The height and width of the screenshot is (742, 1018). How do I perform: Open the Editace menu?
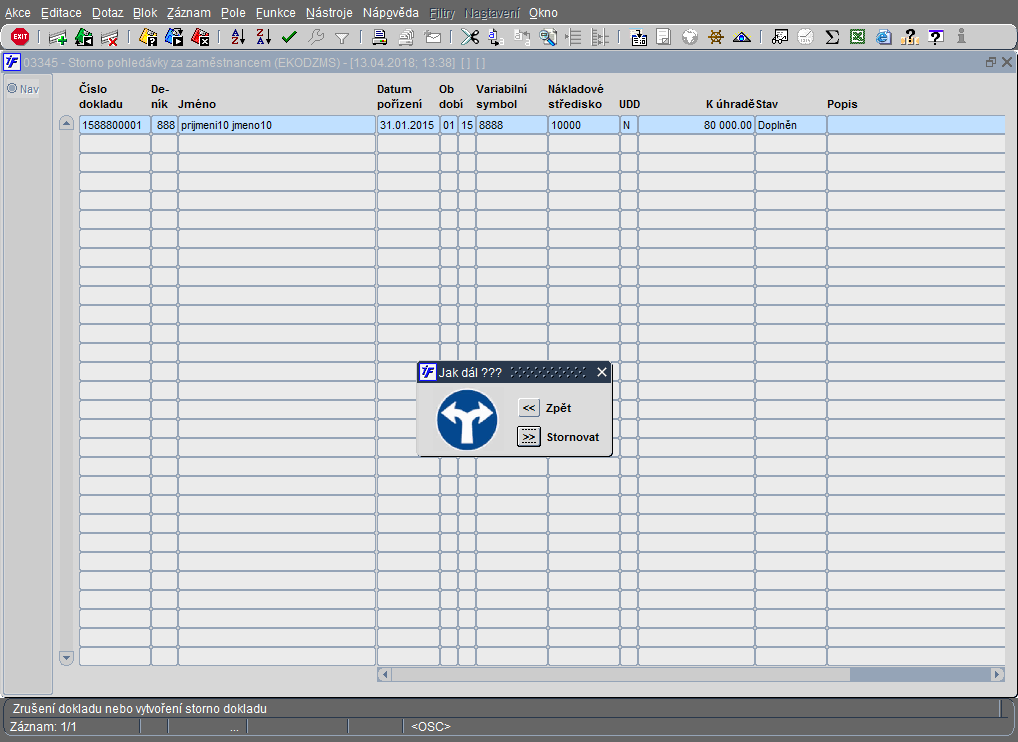click(61, 13)
